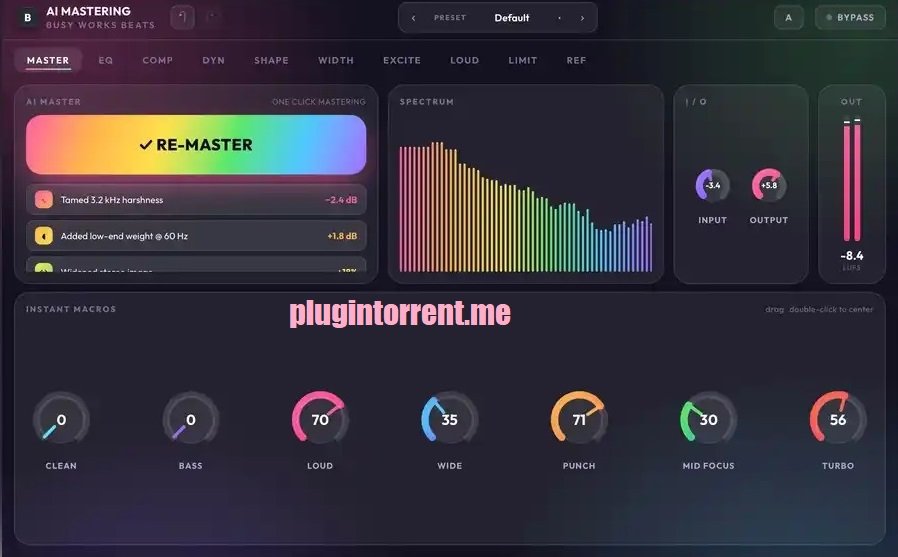898x557 pixels.
Task: Click the OUT level meter bars
Action: pyautogui.click(x=852, y=180)
